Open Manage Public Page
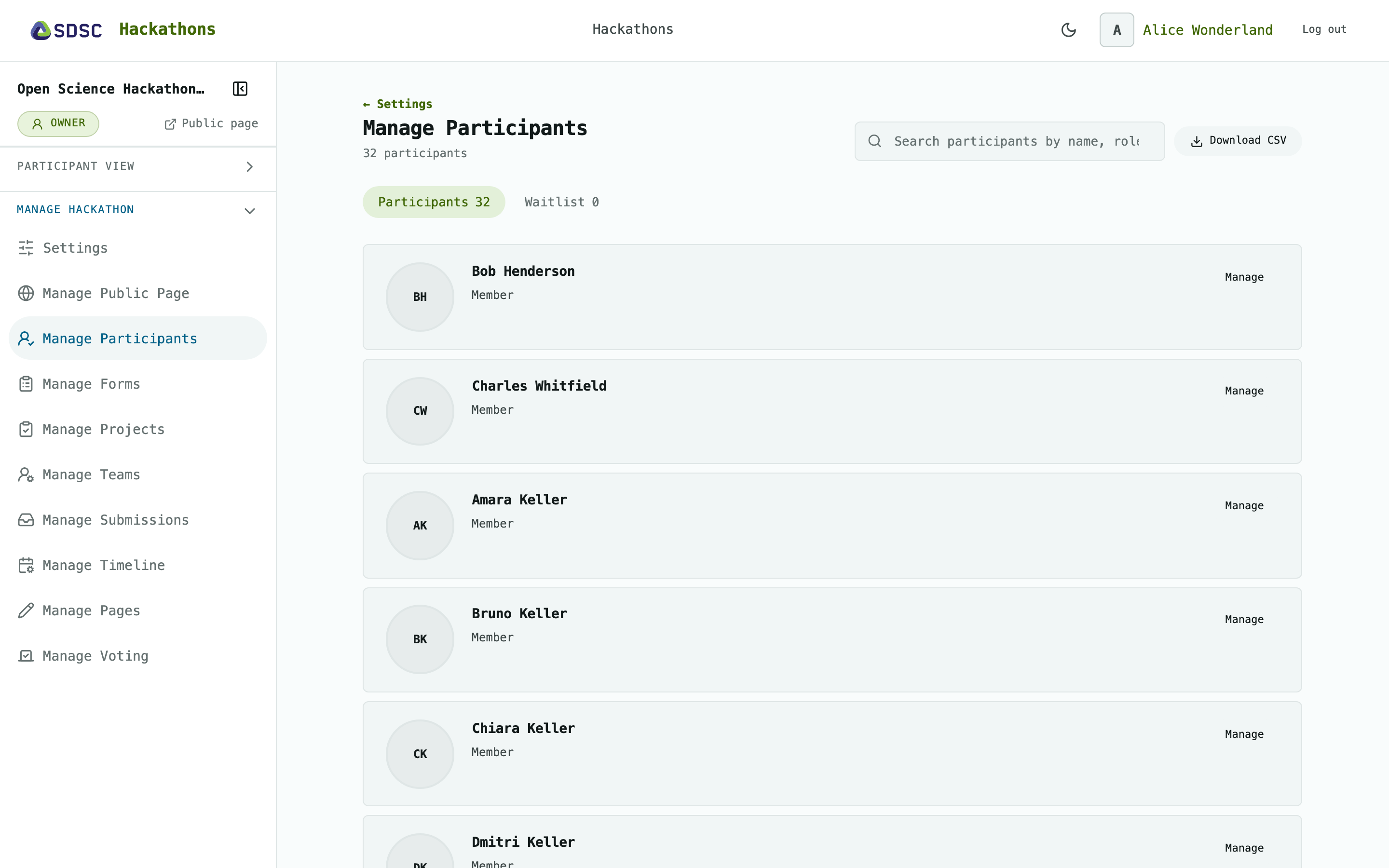The width and height of the screenshot is (1389, 868). [x=138, y=293]
